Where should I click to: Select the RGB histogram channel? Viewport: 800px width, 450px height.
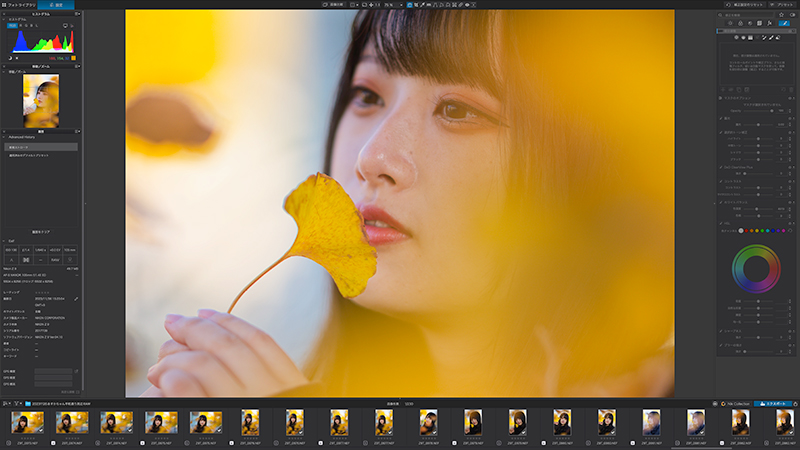(x=12, y=26)
